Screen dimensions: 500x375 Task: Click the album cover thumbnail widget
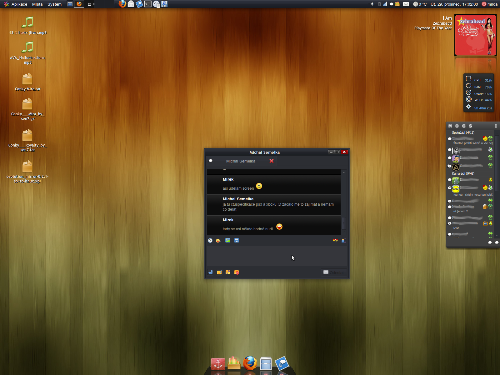tap(475, 35)
